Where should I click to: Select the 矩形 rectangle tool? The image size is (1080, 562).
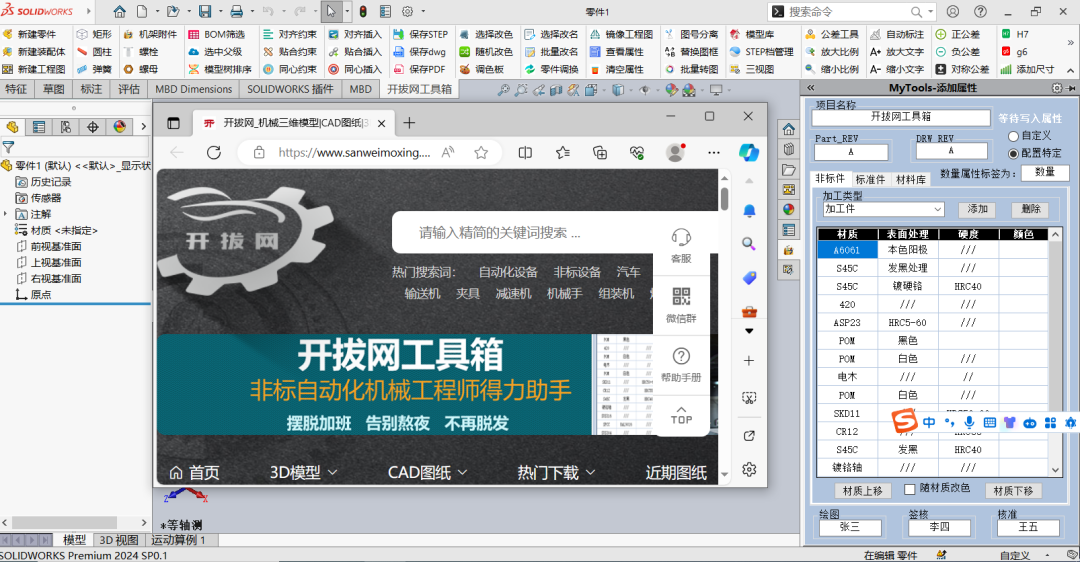95,34
